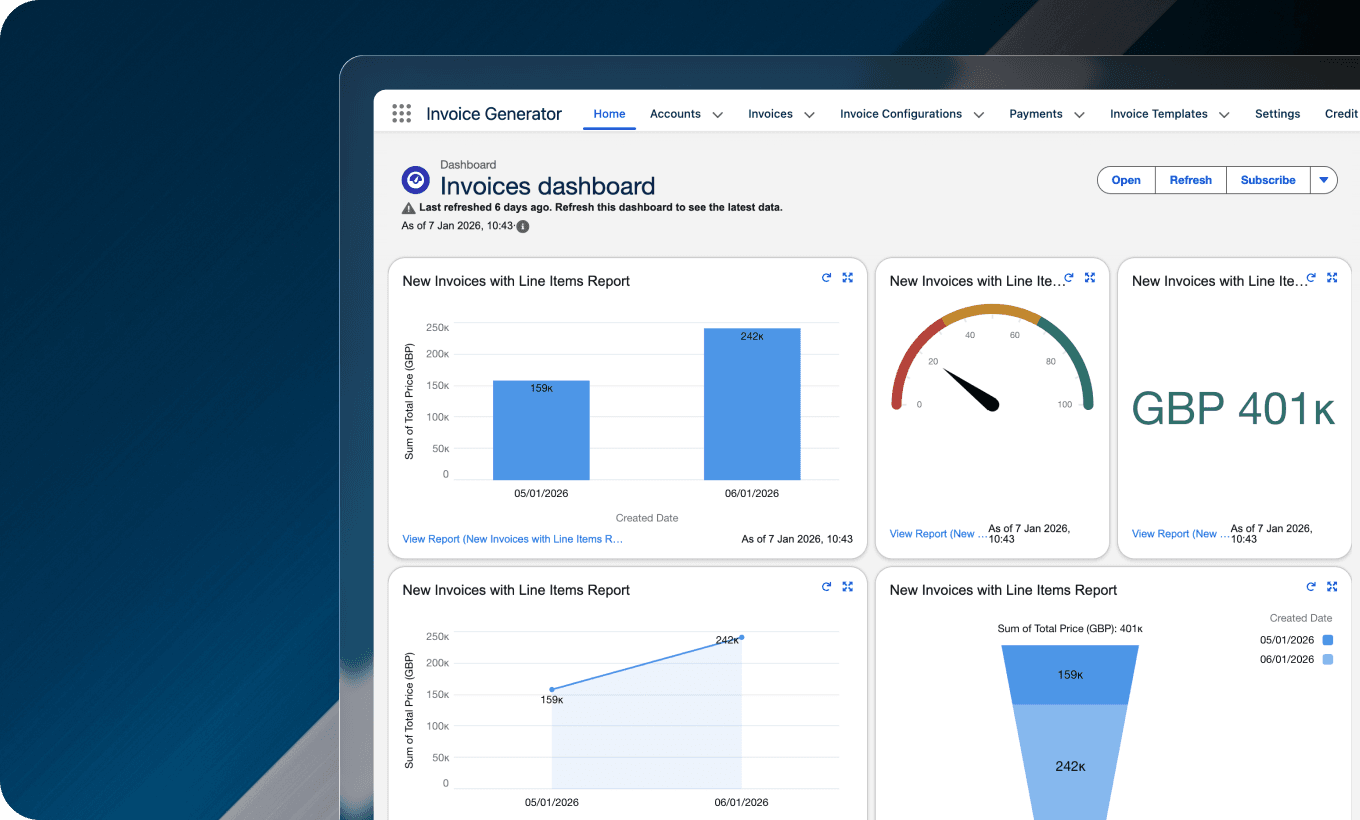Click the warning triangle icon near refresh message
This screenshot has width=1360, height=820.
pyautogui.click(x=408, y=206)
